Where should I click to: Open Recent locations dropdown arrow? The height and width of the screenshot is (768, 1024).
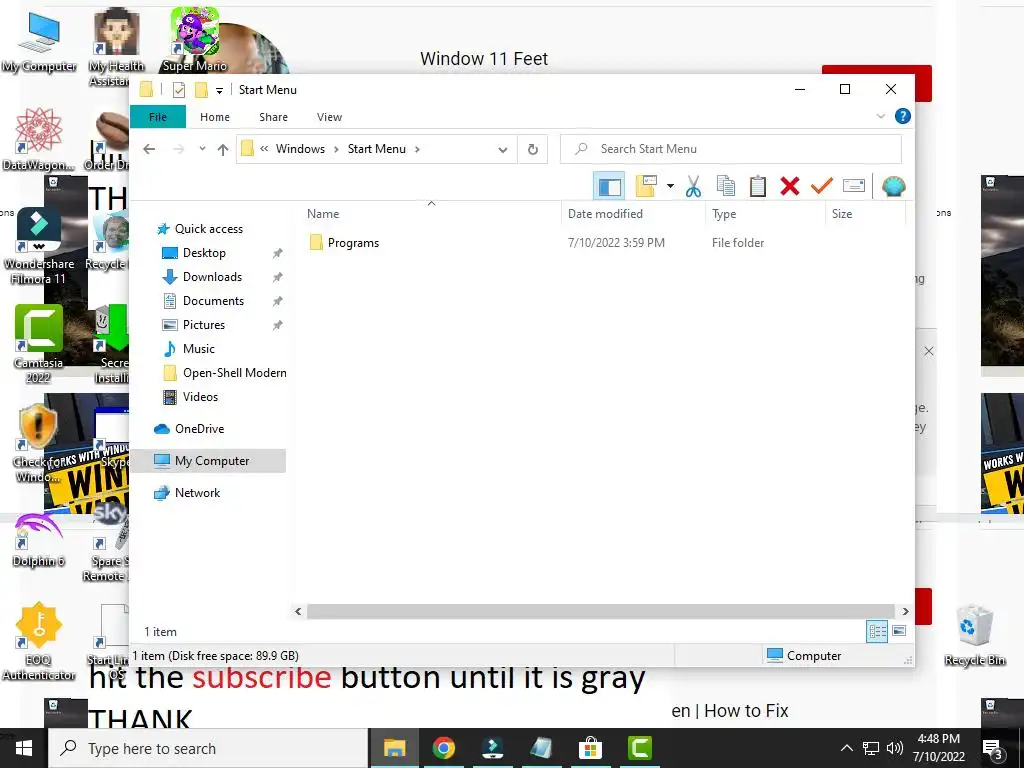pos(202,149)
